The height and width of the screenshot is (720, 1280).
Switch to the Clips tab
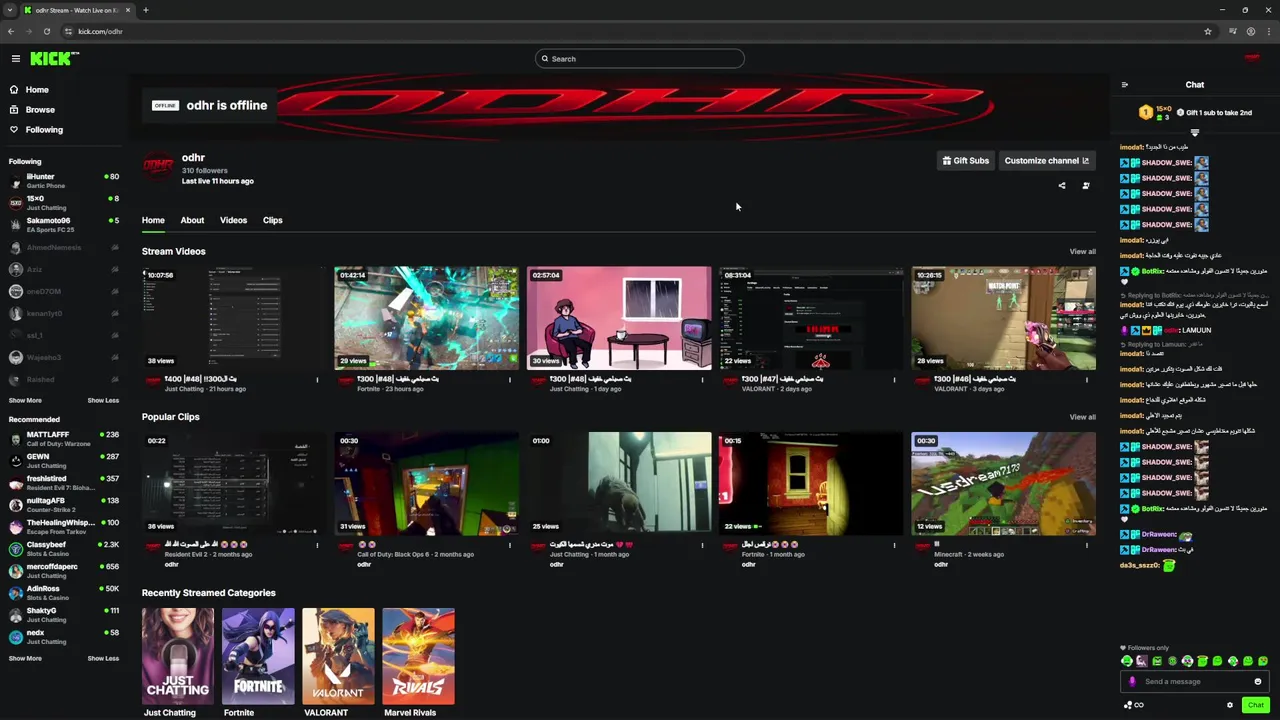pyautogui.click(x=272, y=220)
